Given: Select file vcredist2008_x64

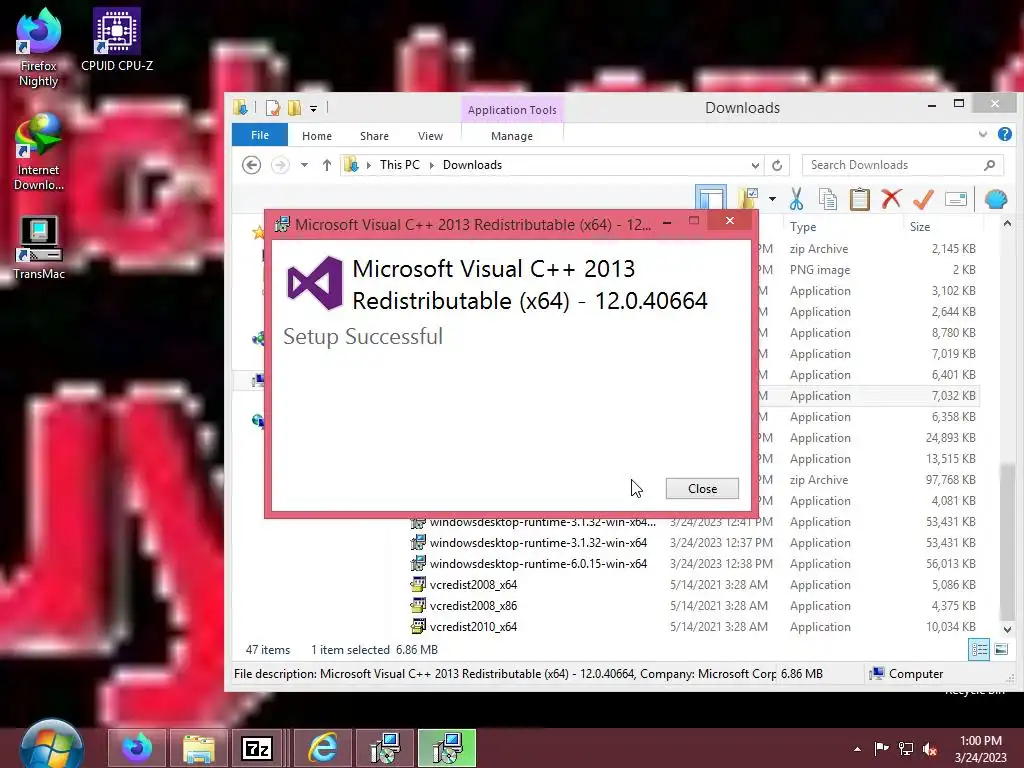Looking at the screenshot, I should (473, 584).
